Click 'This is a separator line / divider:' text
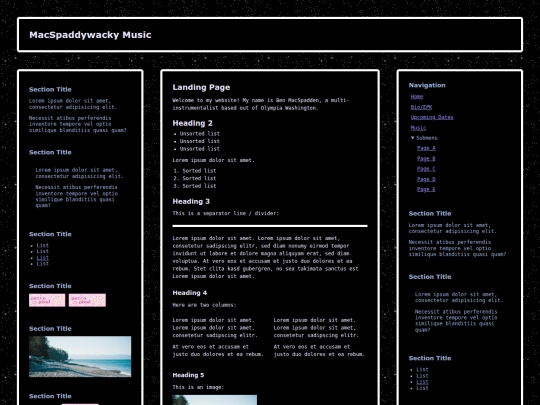This screenshot has height=405, width=540. click(x=226, y=213)
